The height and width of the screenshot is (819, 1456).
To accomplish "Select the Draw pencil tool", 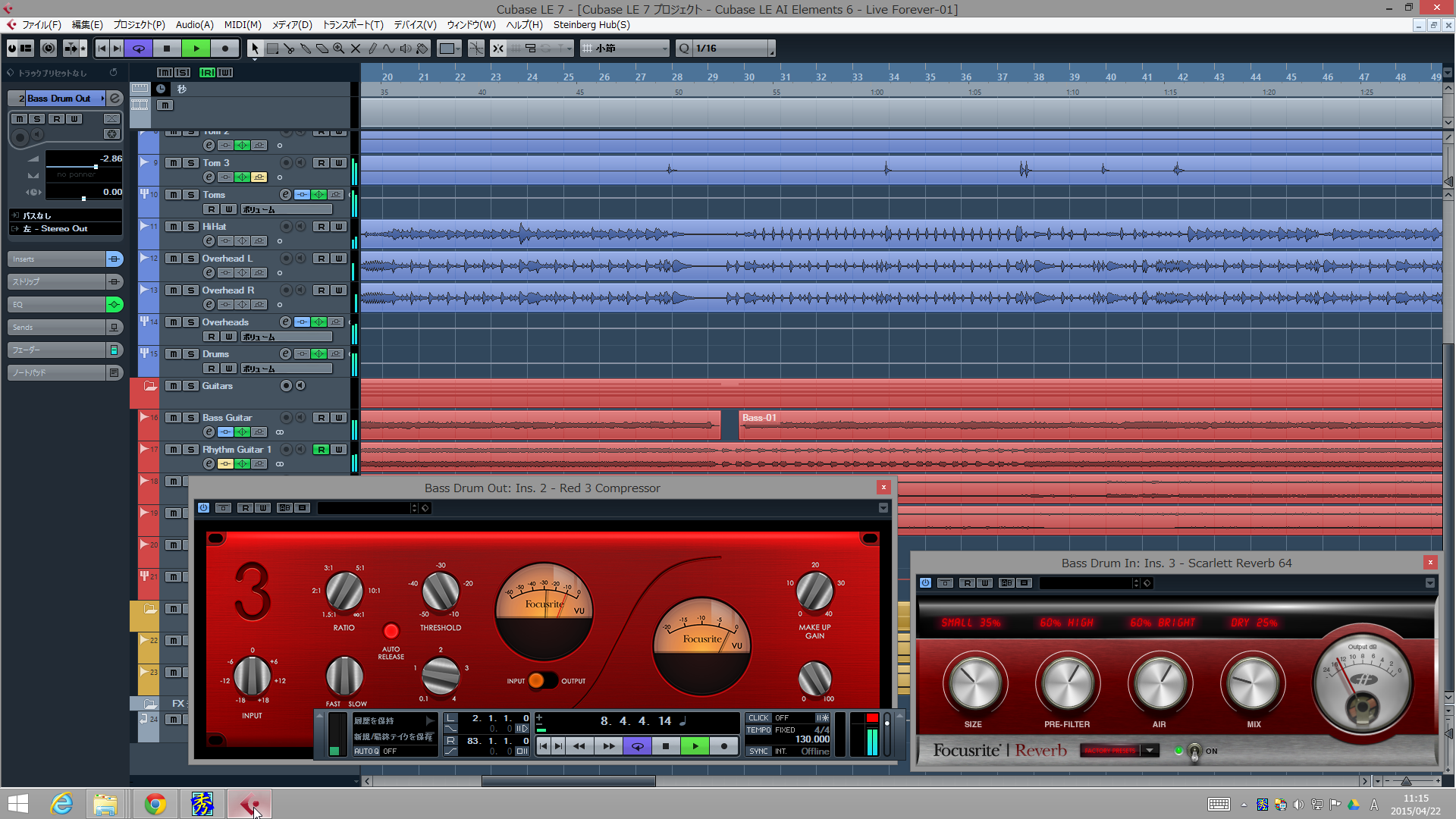I will tap(372, 49).
